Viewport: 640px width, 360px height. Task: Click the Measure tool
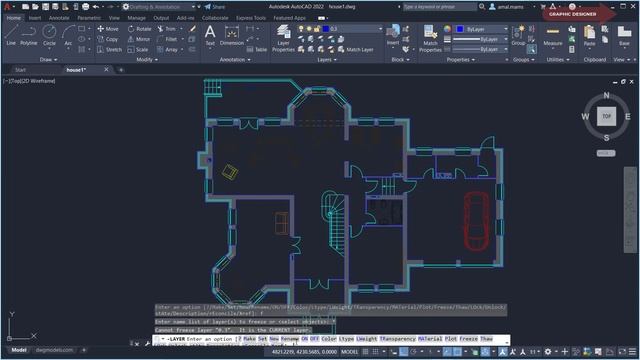pyautogui.click(x=553, y=36)
